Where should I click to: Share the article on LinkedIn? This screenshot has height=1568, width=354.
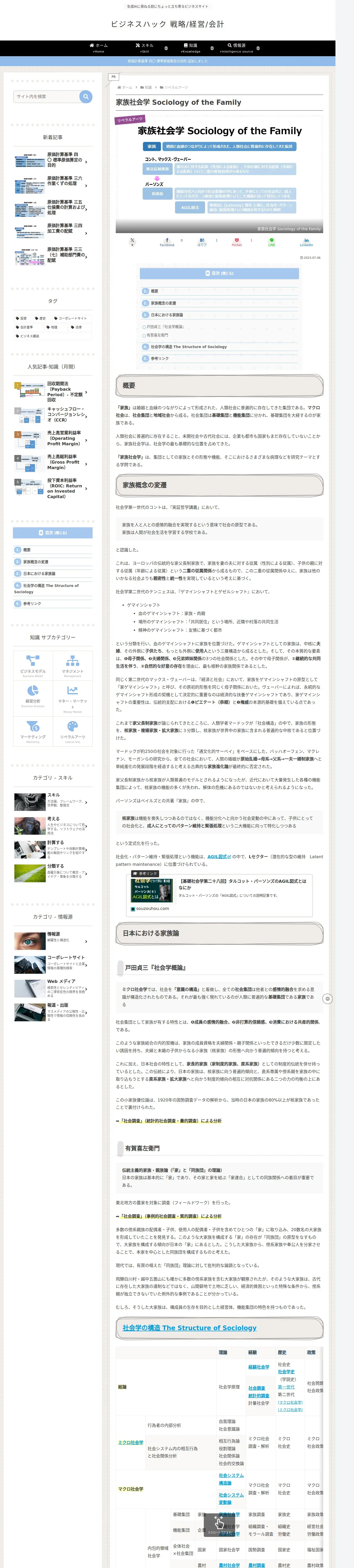306,242
